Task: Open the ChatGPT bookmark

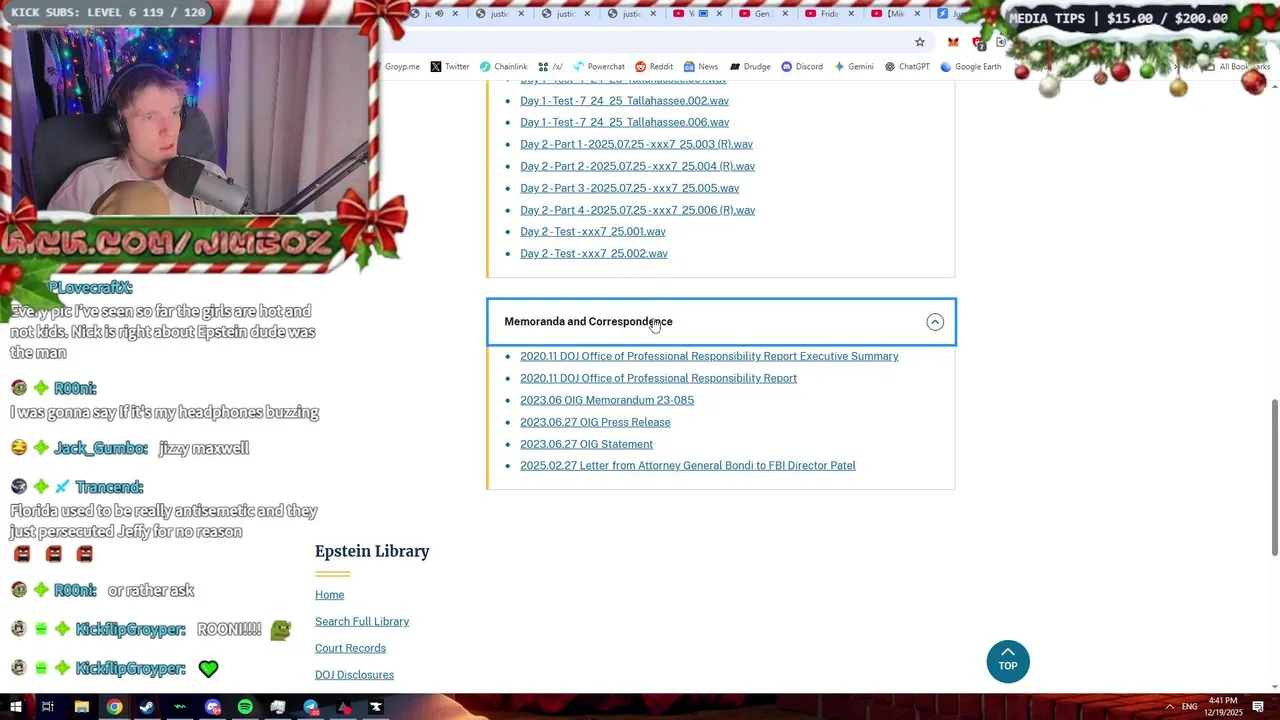Action: point(906,67)
